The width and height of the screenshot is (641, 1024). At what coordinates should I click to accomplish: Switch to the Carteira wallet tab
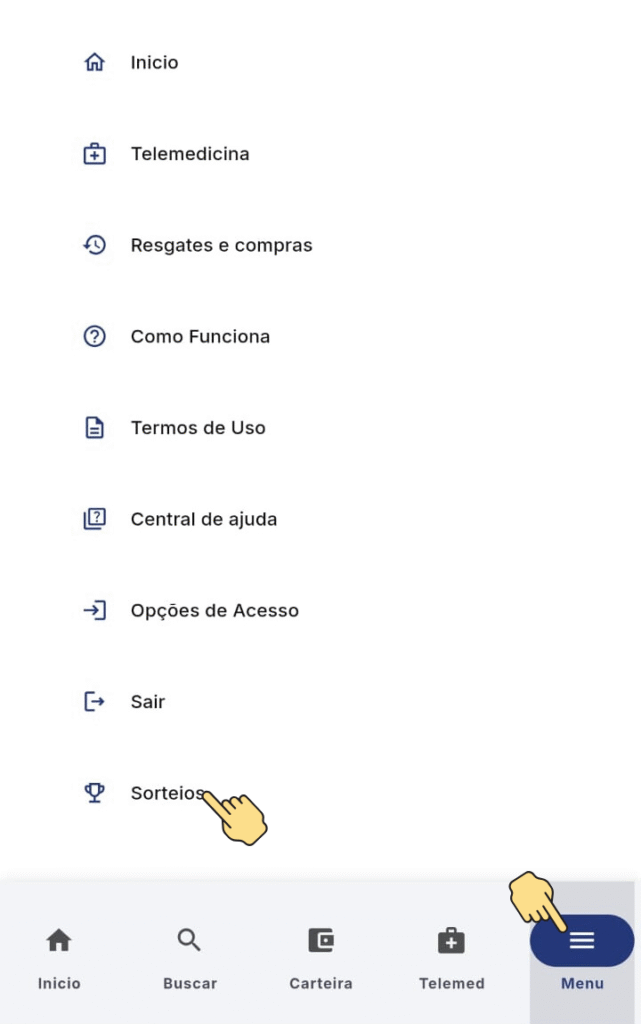[320, 959]
